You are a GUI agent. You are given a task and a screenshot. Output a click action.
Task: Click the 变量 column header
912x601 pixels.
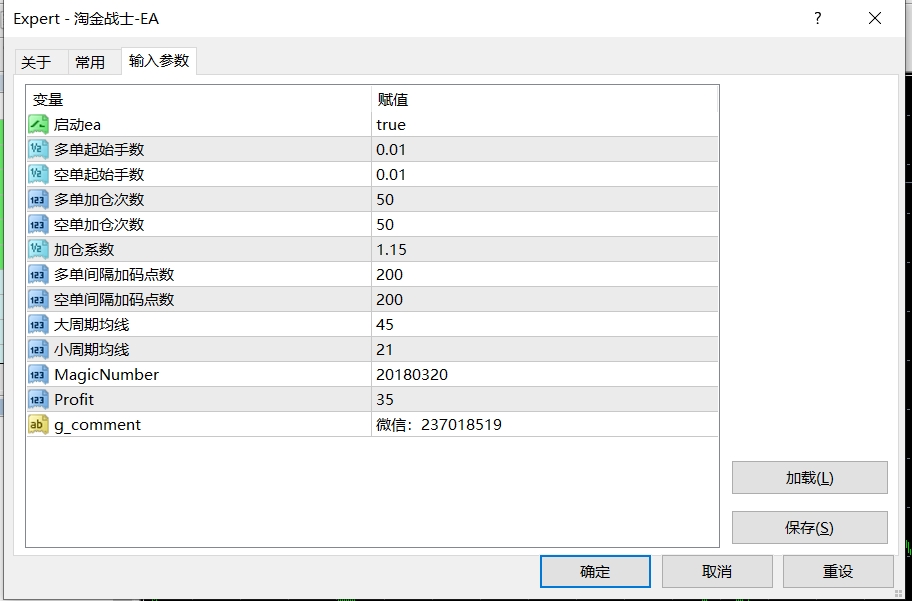(48, 99)
